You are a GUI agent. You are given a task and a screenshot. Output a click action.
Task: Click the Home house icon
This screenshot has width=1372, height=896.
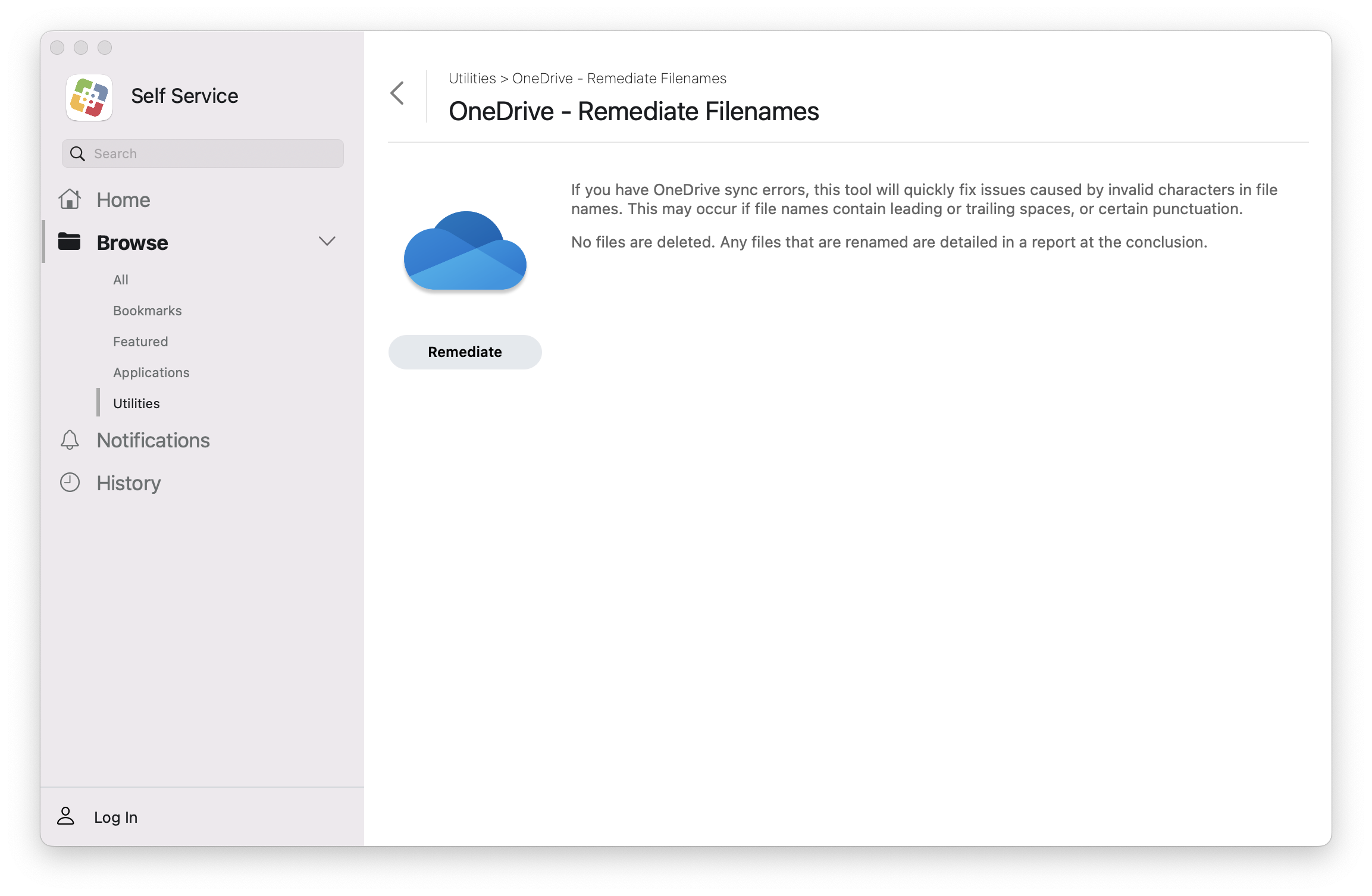(70, 199)
